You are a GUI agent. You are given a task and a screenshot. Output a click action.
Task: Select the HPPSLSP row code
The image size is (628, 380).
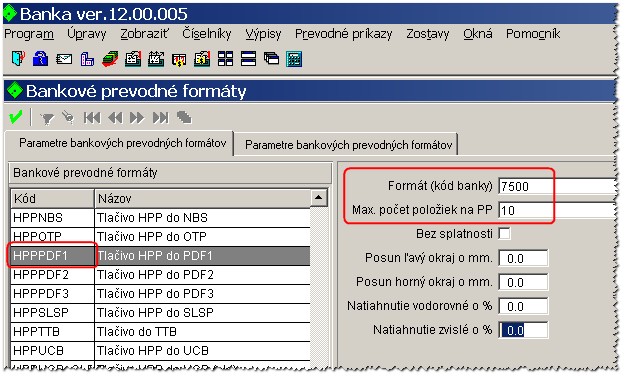pyautogui.click(x=52, y=312)
